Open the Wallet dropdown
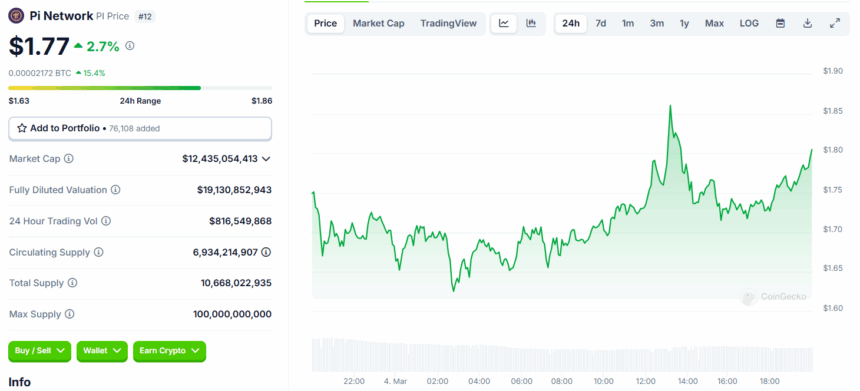860x391 pixels. tap(102, 351)
